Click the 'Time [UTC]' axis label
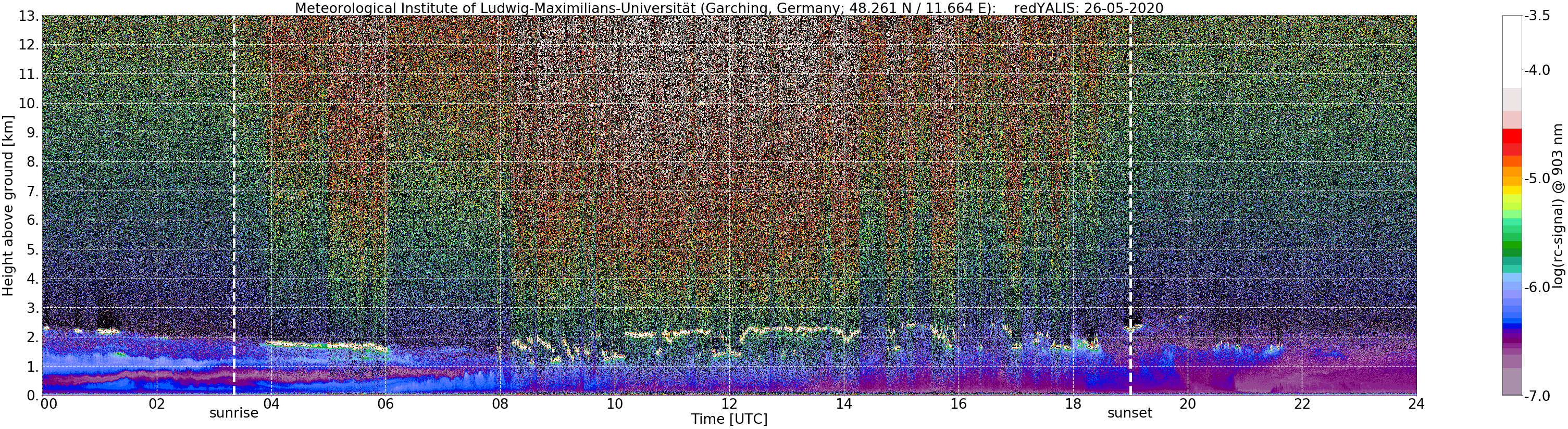 click(729, 419)
